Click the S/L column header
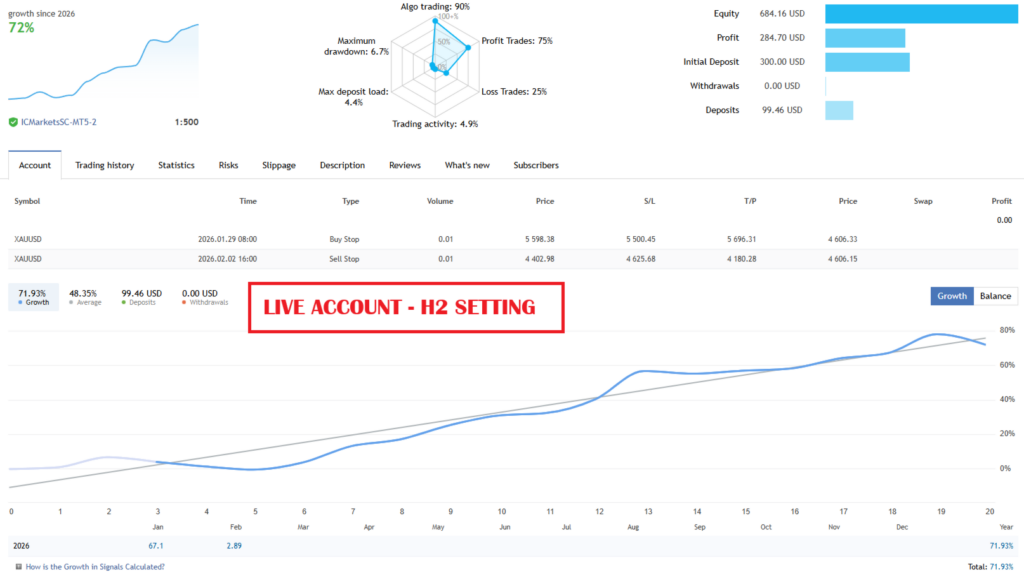This screenshot has height=572, width=1024. 649,201
